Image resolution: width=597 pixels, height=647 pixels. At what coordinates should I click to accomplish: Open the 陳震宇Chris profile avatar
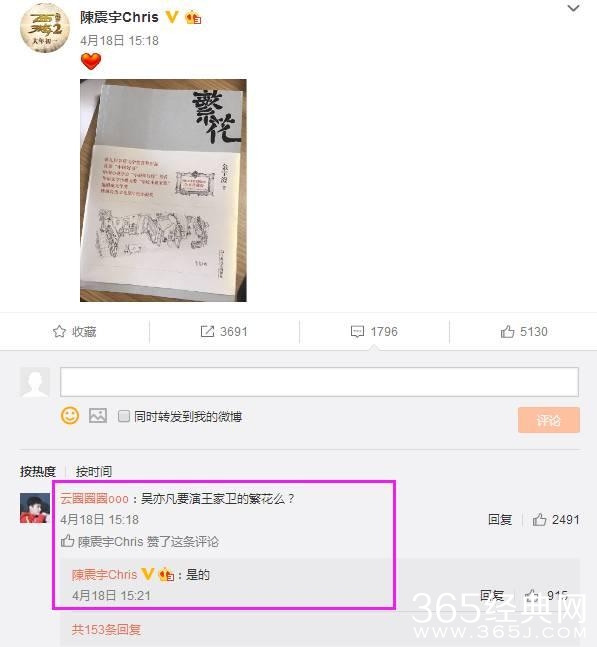[x=45, y=28]
